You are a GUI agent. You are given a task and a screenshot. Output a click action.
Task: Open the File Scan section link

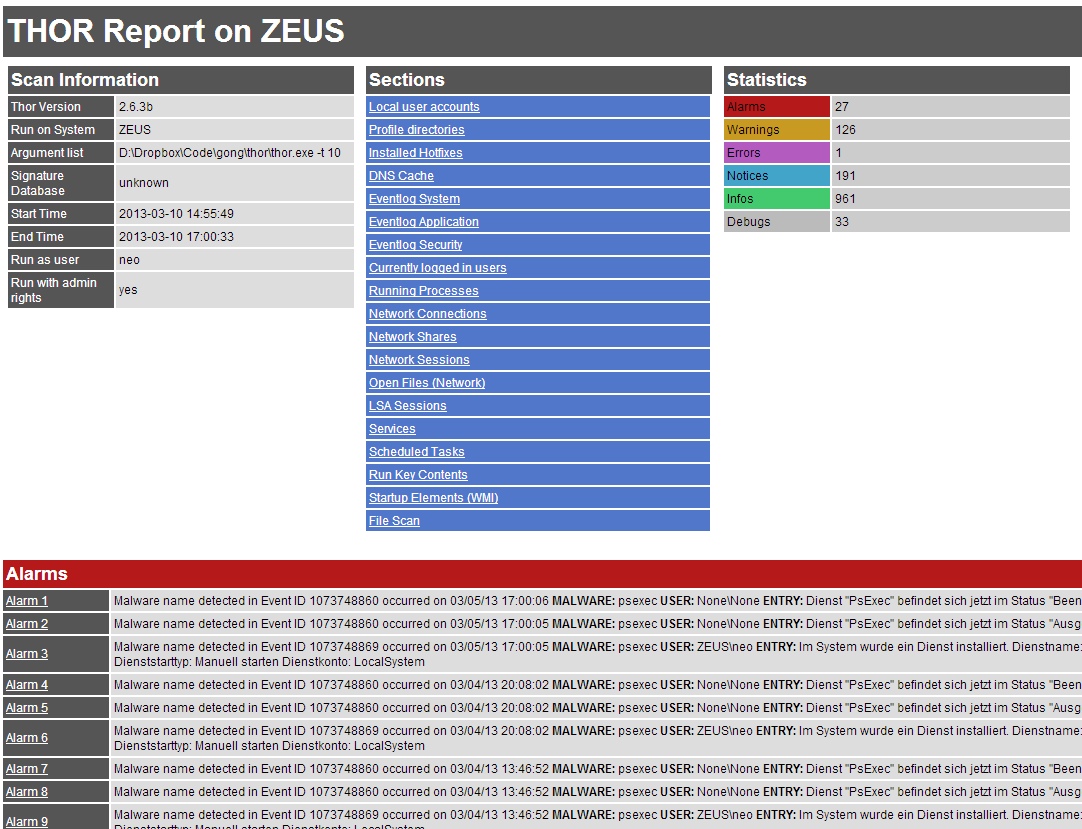[394, 521]
